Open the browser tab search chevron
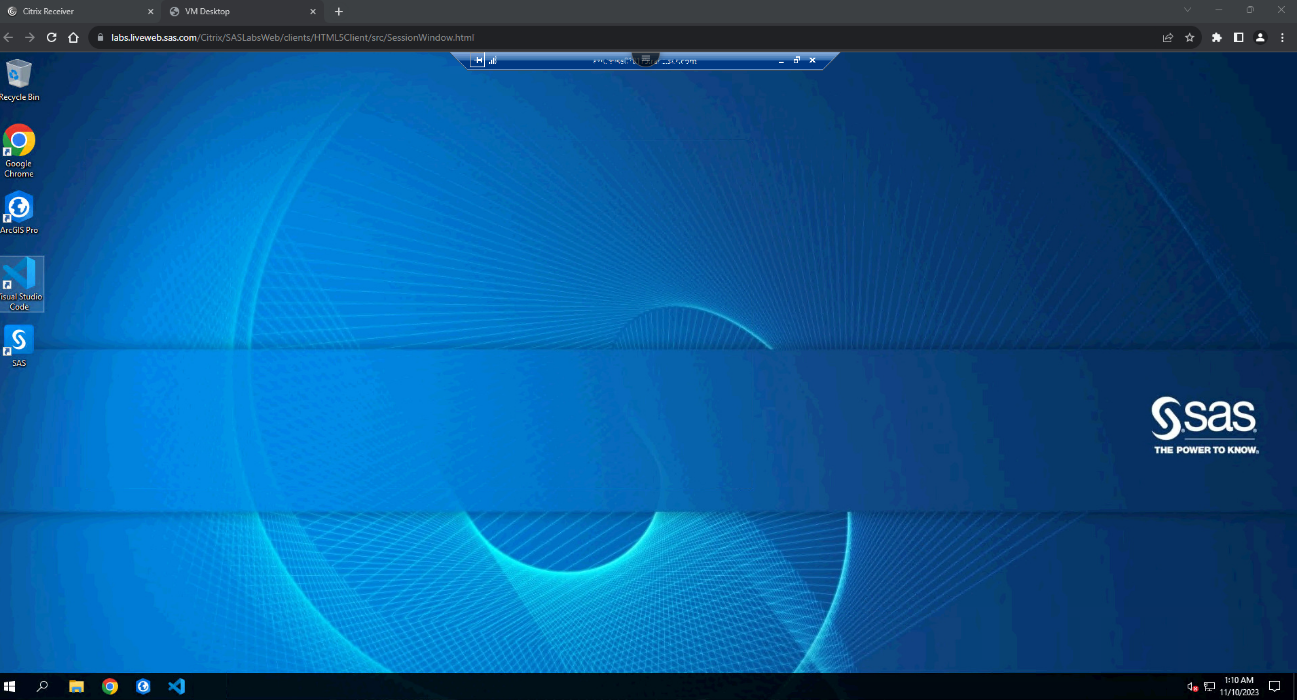 [1186, 11]
